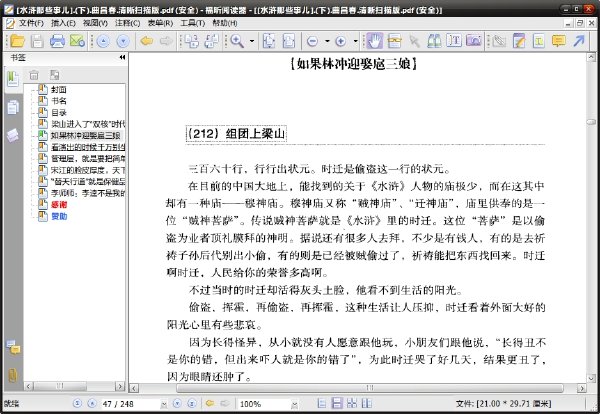The image size is (600, 414).
Task: Select the 封面 bookmark
Action: tap(59, 90)
